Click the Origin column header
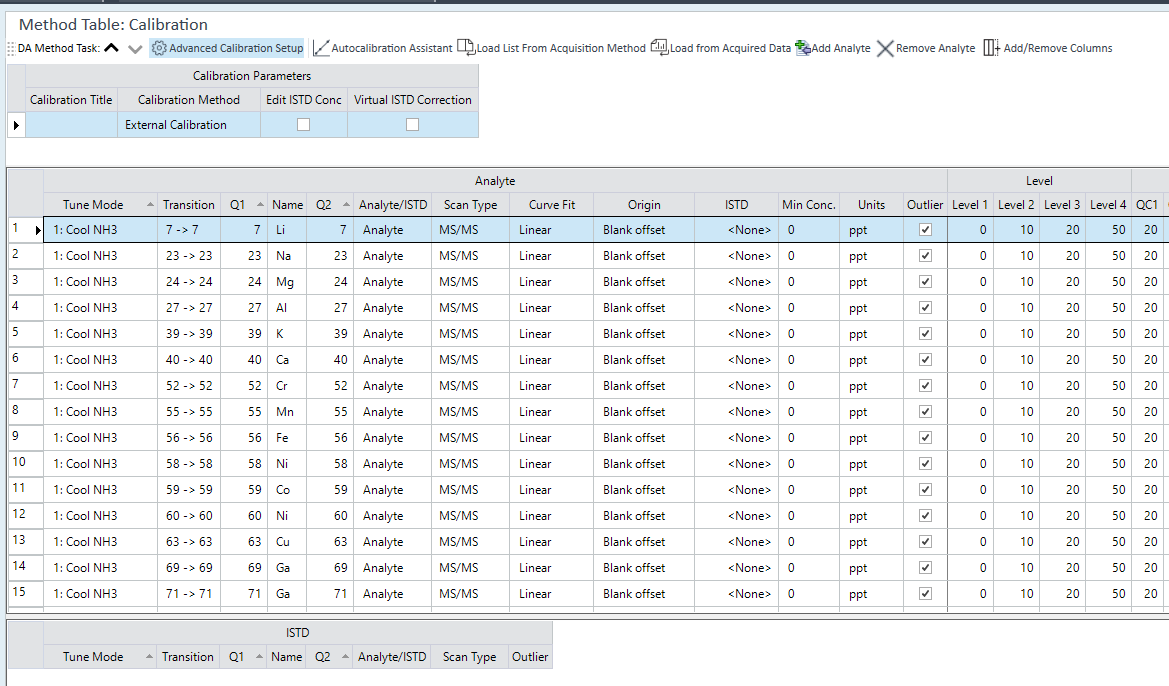Image resolution: width=1169 pixels, height=686 pixels. click(x=644, y=204)
